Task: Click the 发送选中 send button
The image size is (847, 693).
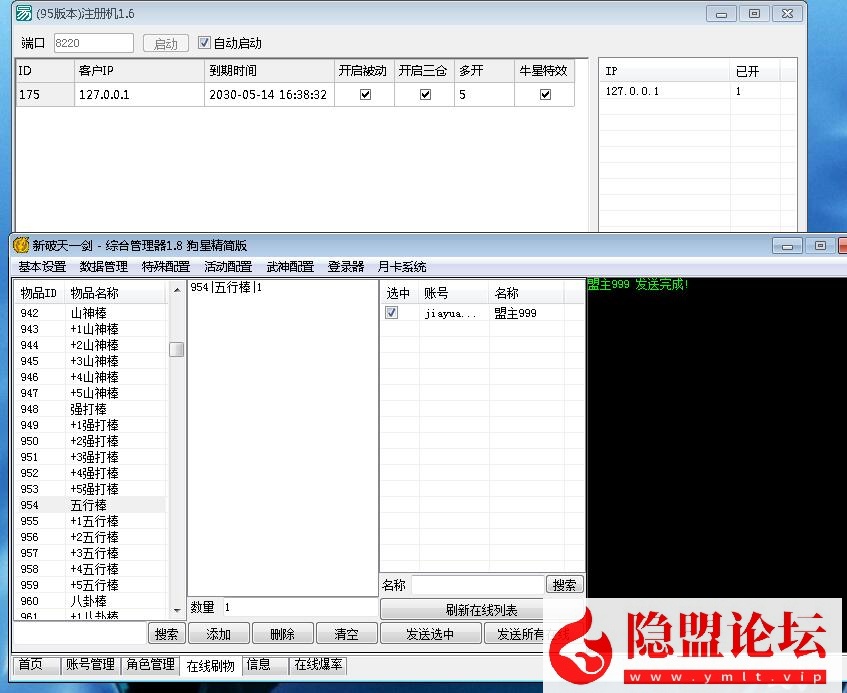Action: click(430, 633)
